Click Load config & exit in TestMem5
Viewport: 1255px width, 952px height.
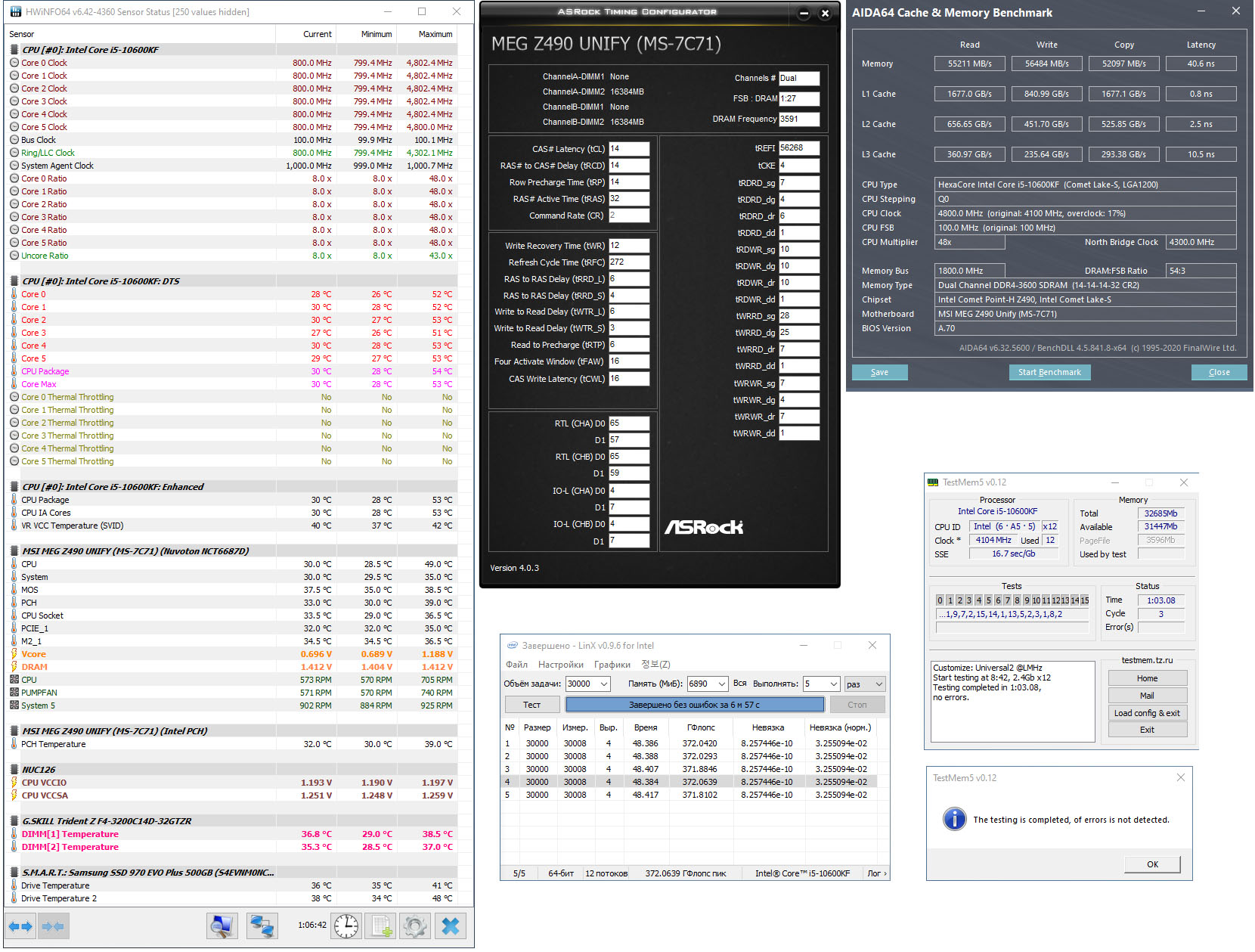[1147, 713]
